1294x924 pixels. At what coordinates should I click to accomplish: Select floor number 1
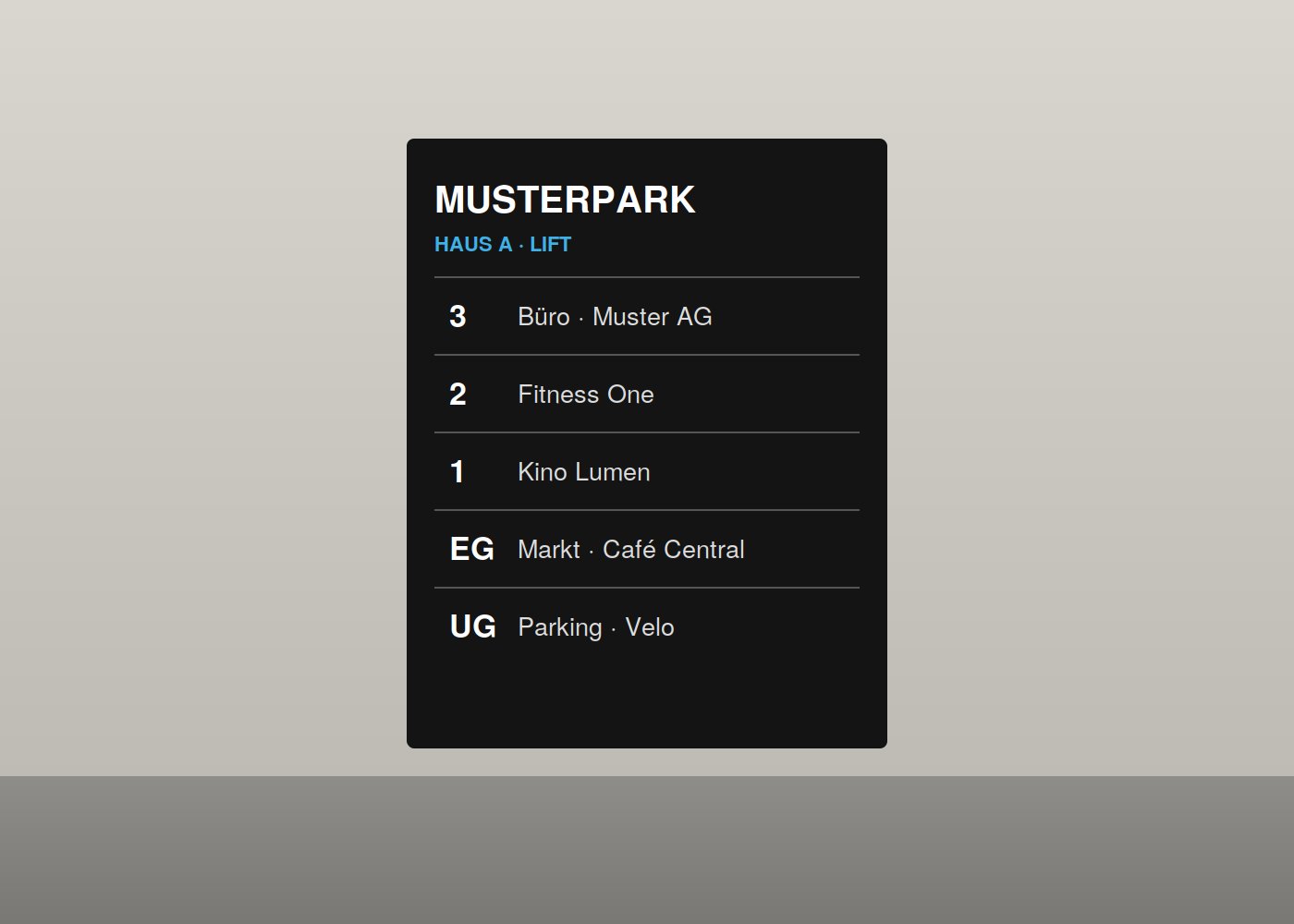pos(458,472)
